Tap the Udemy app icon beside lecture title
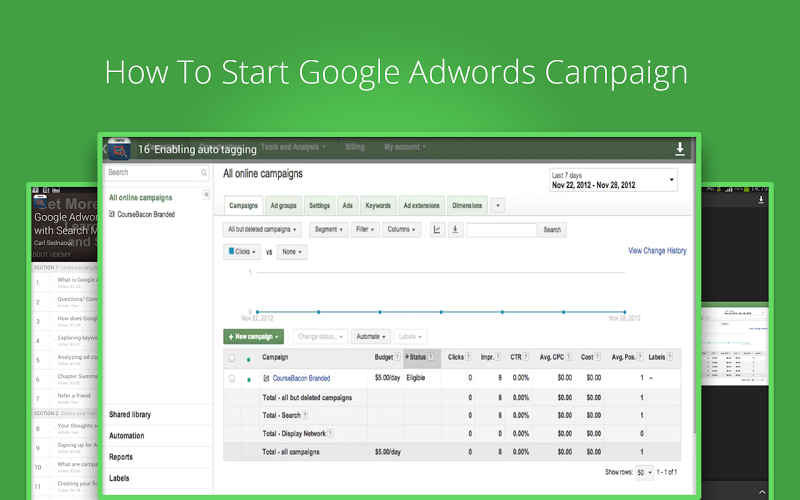This screenshot has width=800, height=500. click(x=119, y=149)
